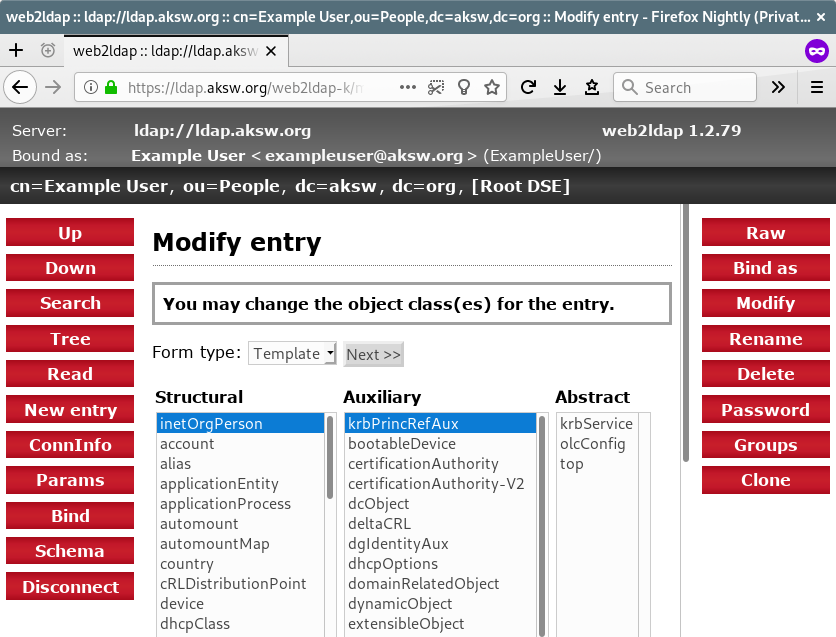836x637 pixels.
Task: Open the Schema command link
Action: (x=70, y=551)
